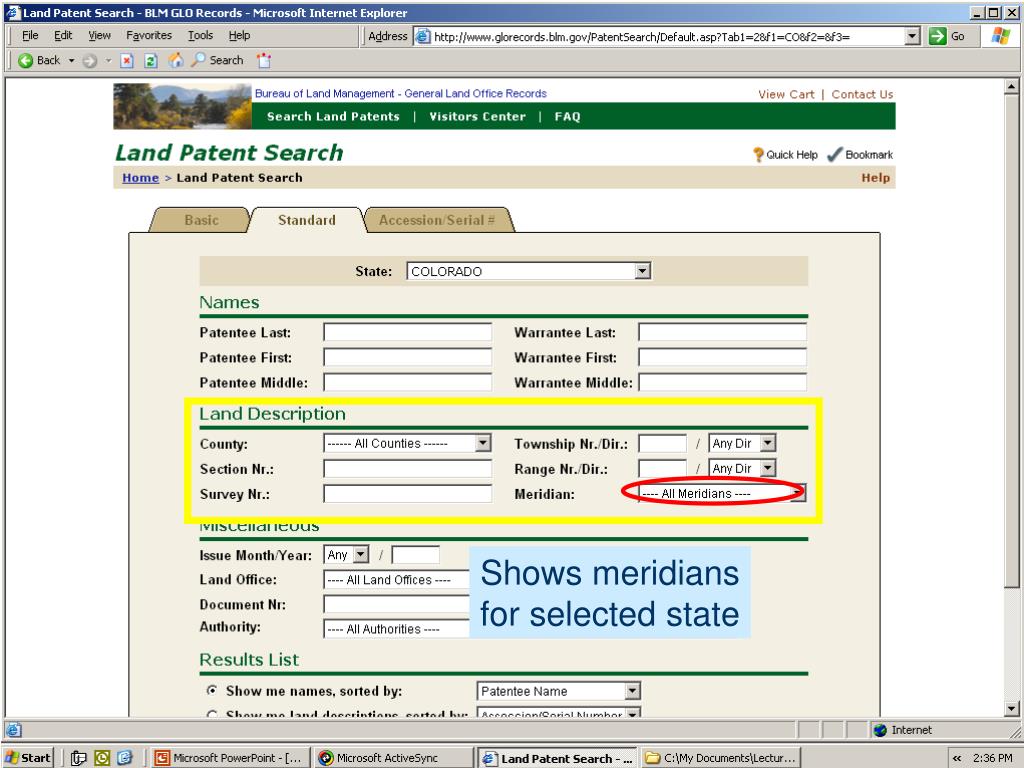Click the Help link on breadcrumb bar
This screenshot has width=1024, height=768.
click(x=875, y=178)
